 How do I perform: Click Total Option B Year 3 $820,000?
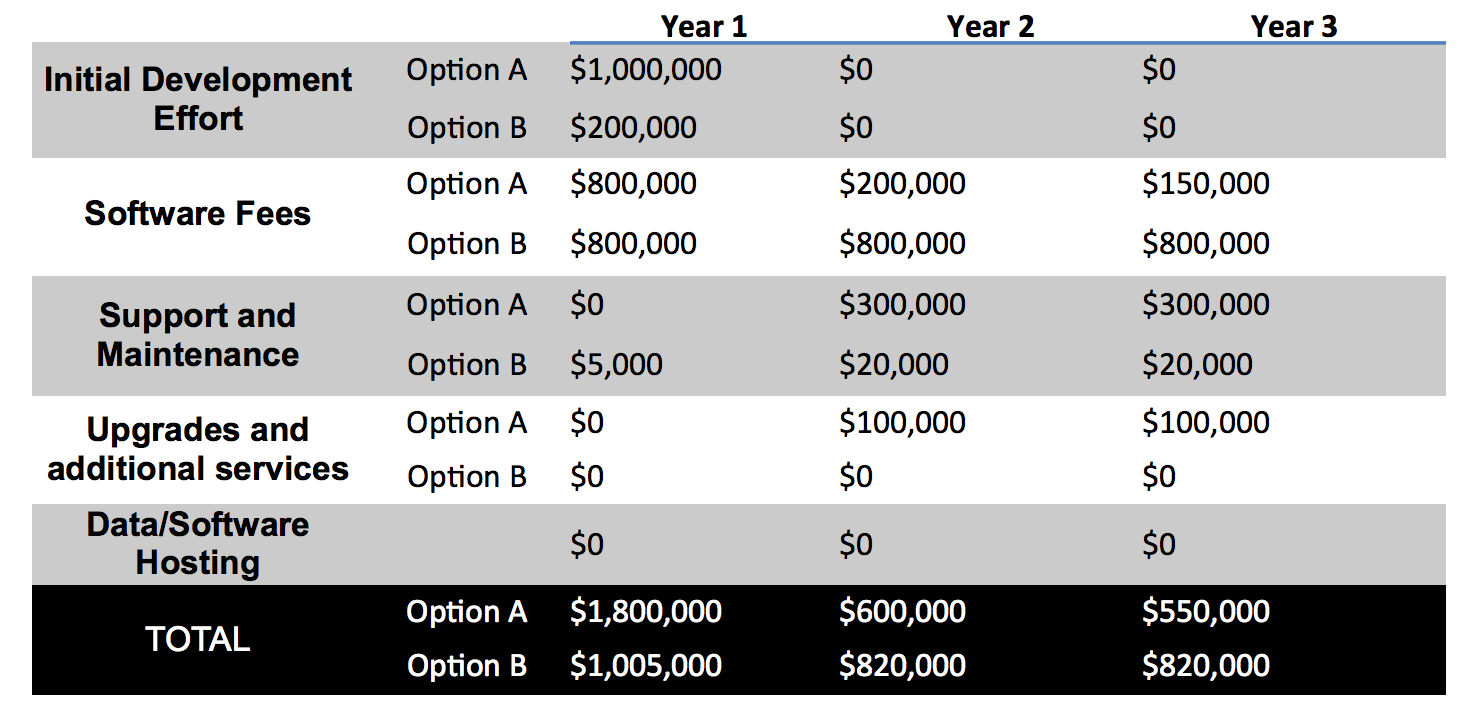tap(1205, 666)
